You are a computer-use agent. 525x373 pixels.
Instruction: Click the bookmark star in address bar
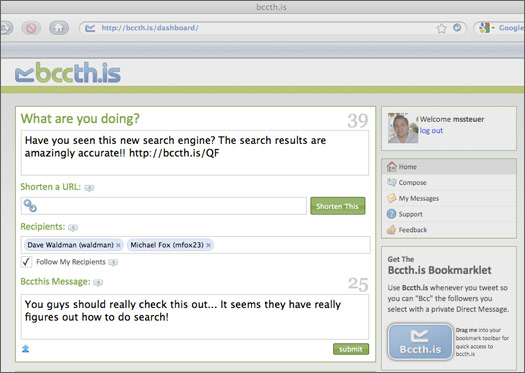[442, 28]
